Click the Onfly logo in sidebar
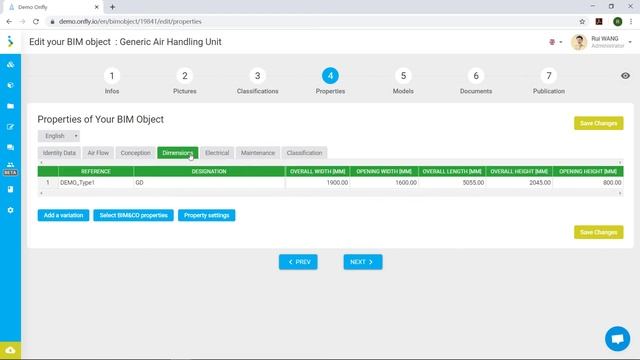 click(x=10, y=42)
